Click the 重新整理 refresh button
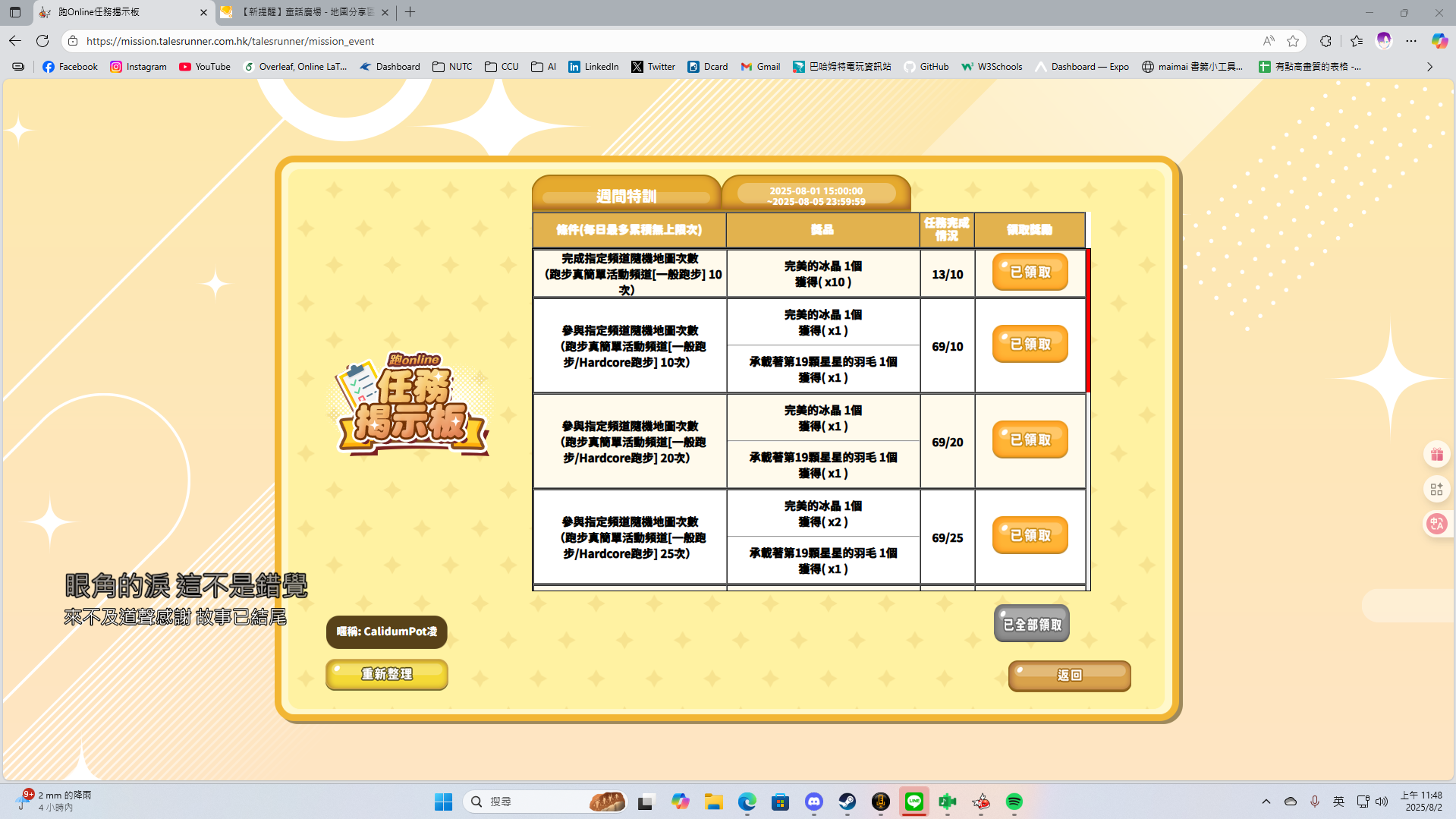The width and height of the screenshot is (1456, 819). click(387, 674)
